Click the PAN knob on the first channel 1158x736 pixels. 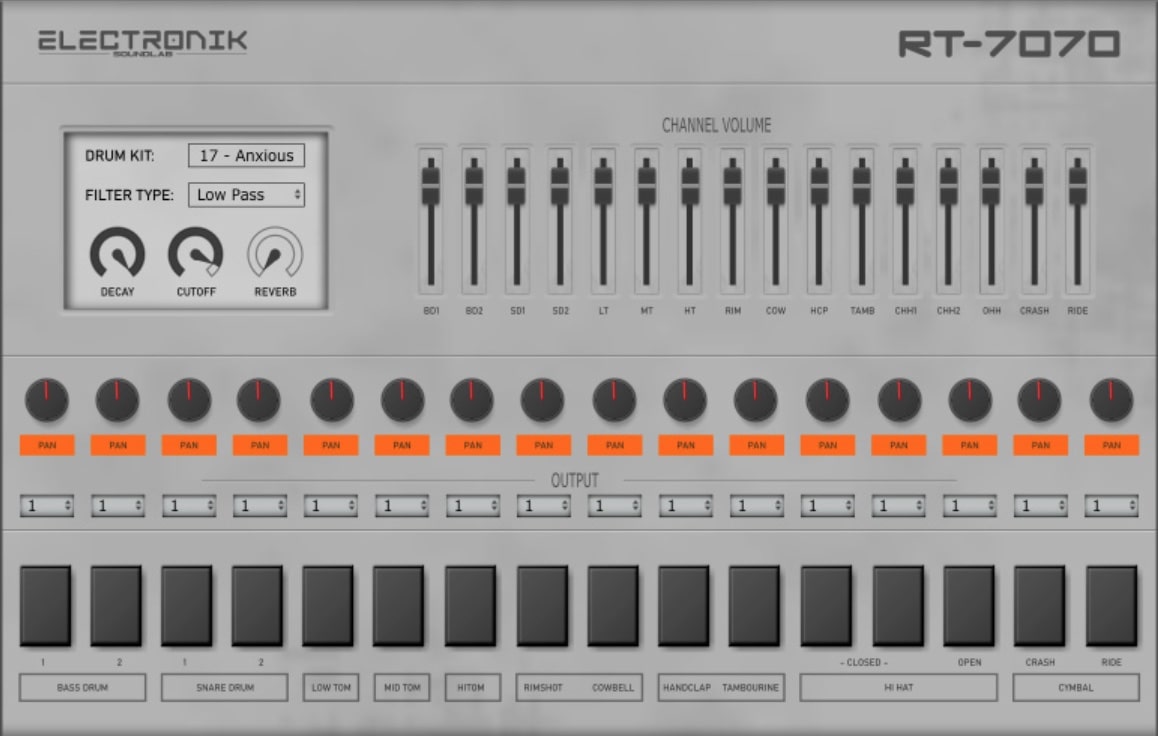point(45,398)
